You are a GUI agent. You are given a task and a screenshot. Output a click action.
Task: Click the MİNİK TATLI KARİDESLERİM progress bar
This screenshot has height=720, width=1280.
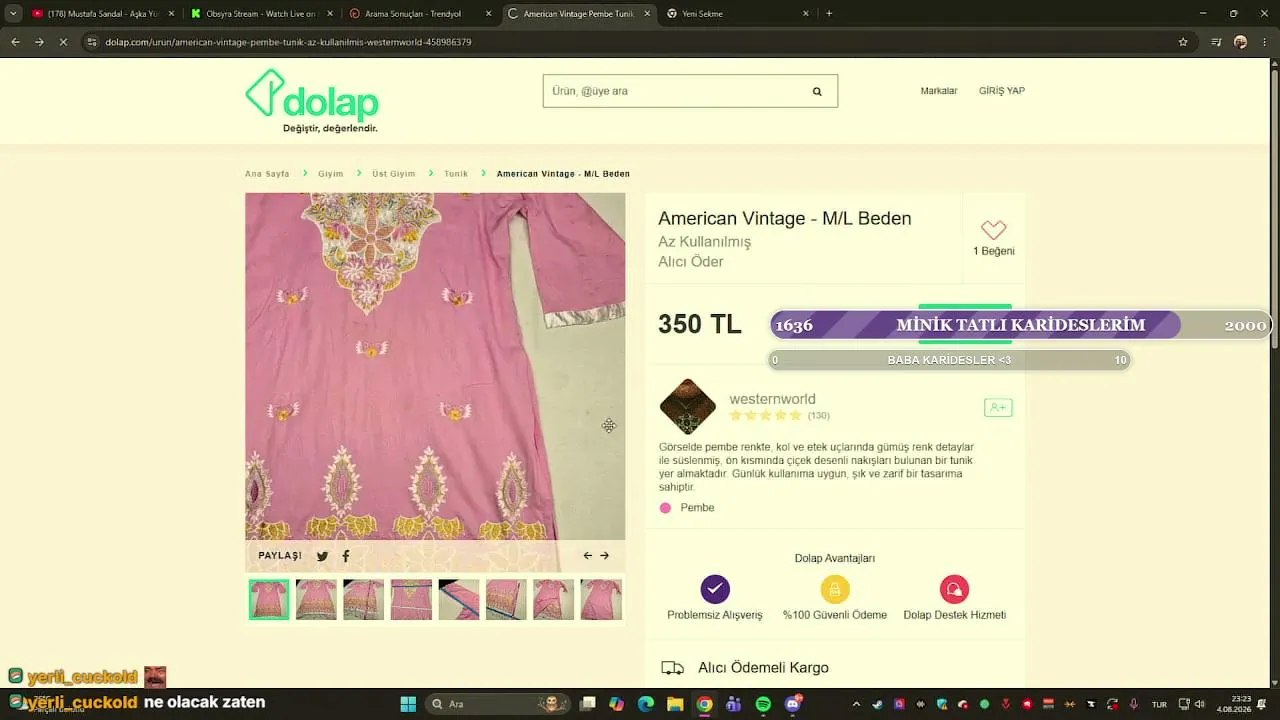click(x=1020, y=325)
